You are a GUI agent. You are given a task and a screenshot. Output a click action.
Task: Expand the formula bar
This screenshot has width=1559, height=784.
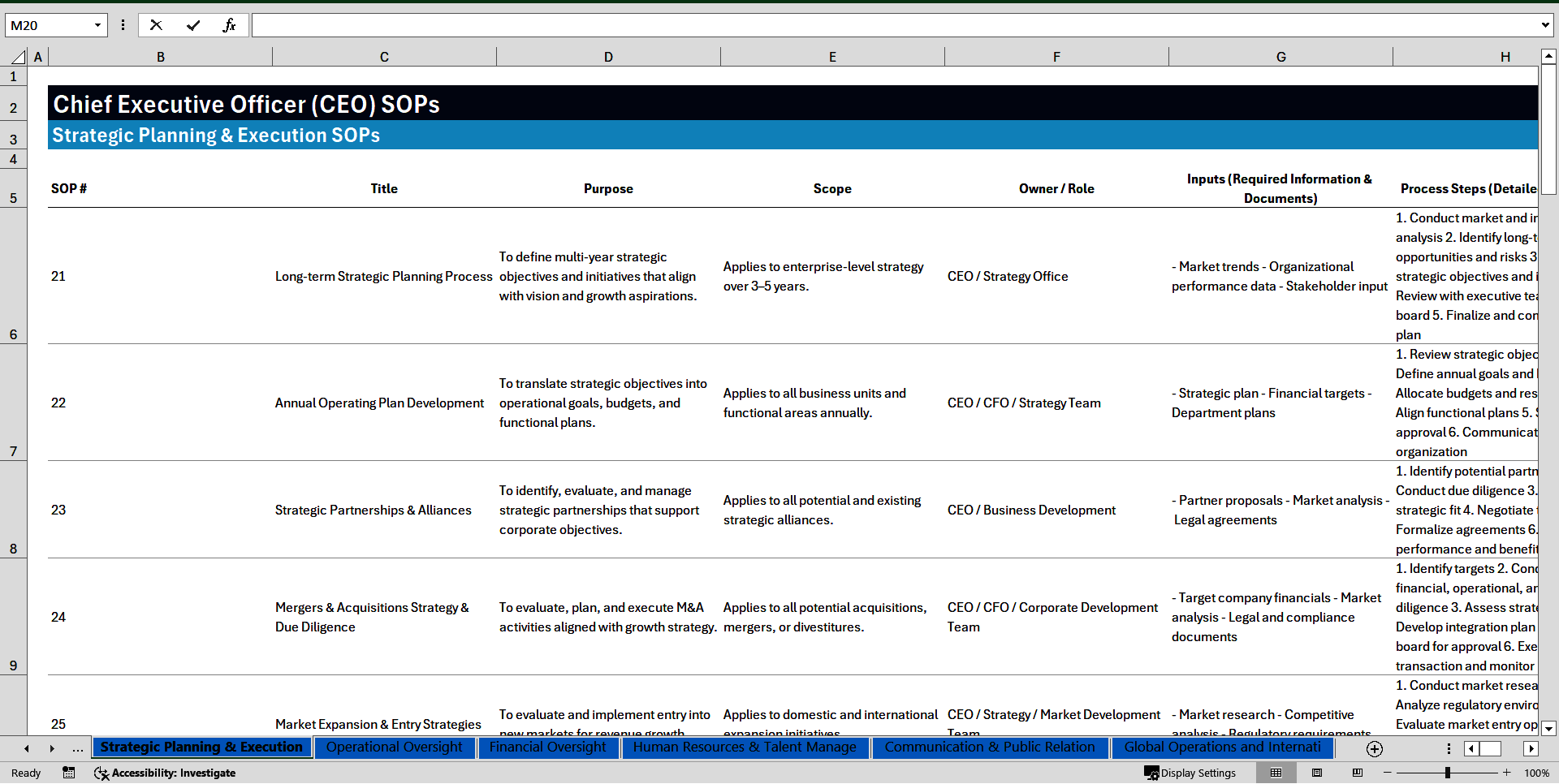coord(1544,25)
